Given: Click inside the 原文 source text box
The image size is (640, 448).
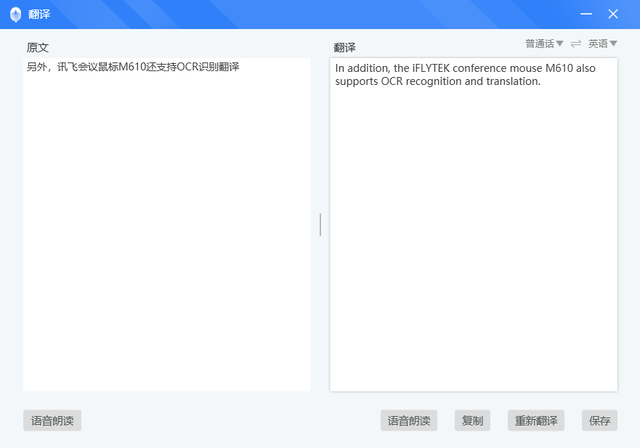Looking at the screenshot, I should tap(167, 224).
